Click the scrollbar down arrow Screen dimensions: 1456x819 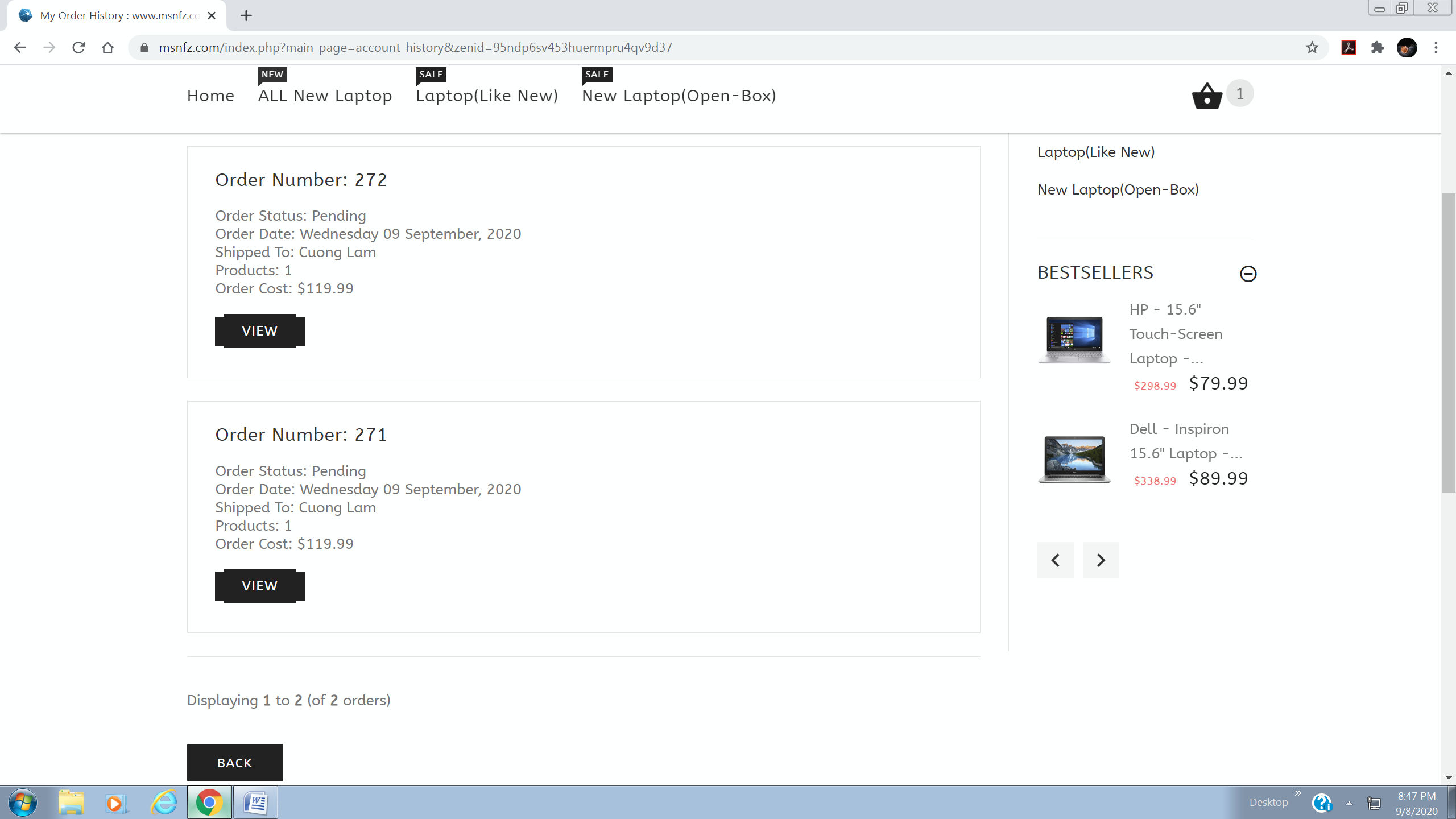[x=1449, y=777]
